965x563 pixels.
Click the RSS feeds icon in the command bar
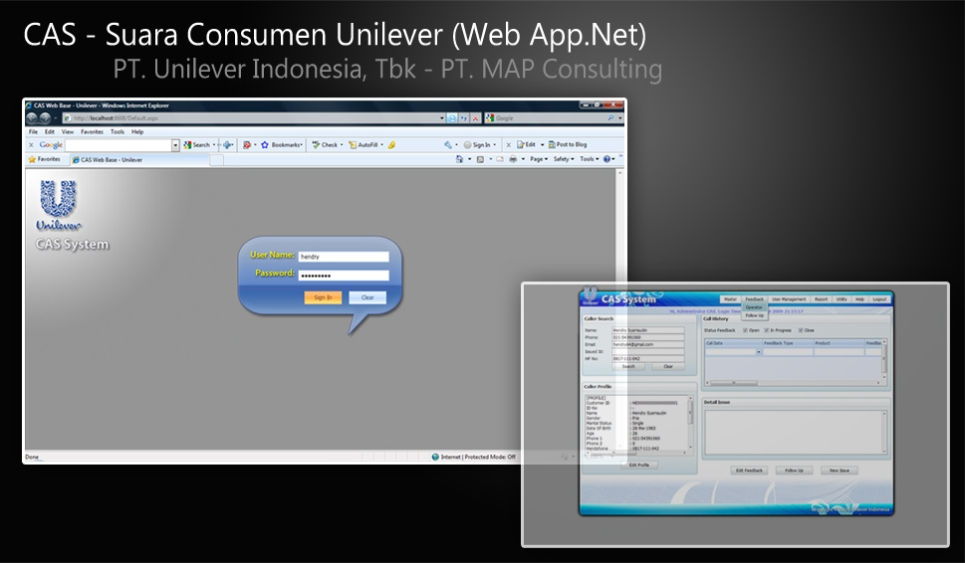pyautogui.click(x=480, y=159)
